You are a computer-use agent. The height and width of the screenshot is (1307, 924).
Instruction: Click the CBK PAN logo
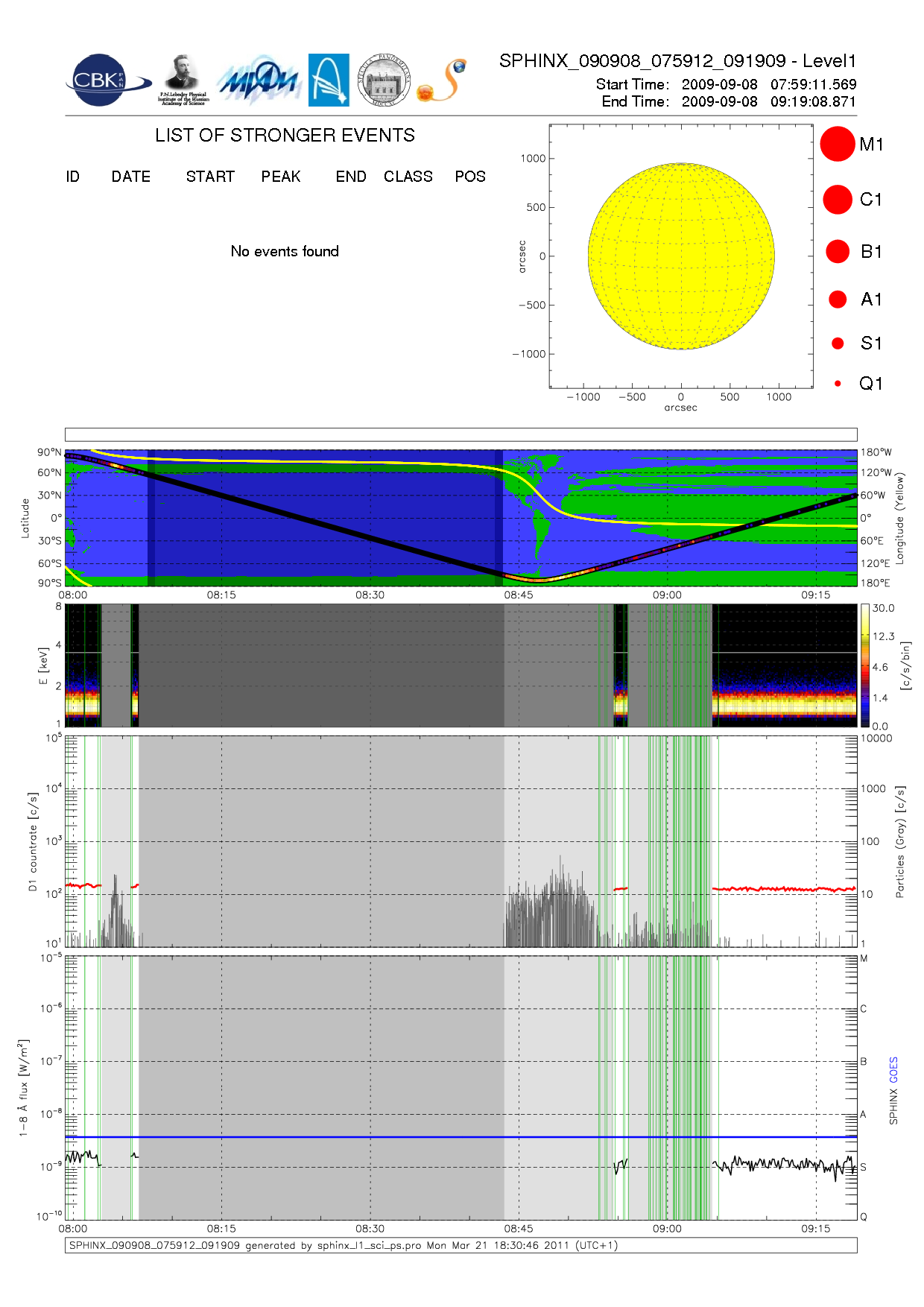[x=109, y=80]
